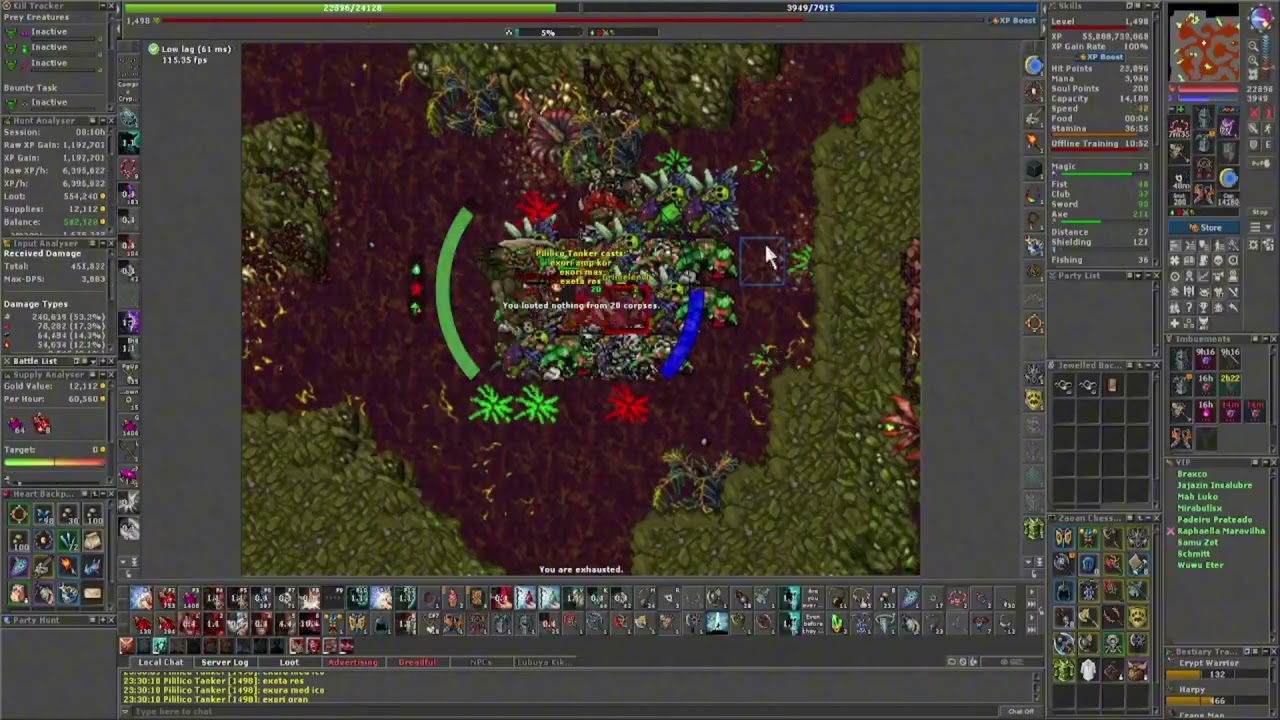This screenshot has width=1280, height=720.
Task: Open the Dreadful chat tab
Action: (418, 662)
